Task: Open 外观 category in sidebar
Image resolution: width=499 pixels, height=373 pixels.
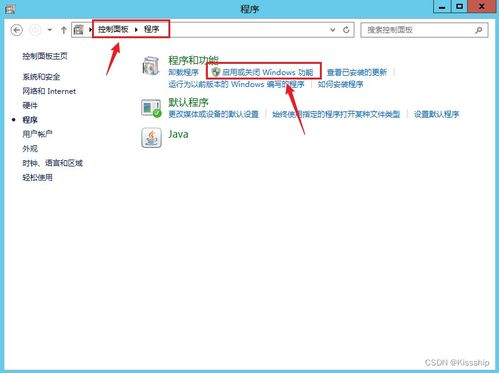Action: pos(30,148)
